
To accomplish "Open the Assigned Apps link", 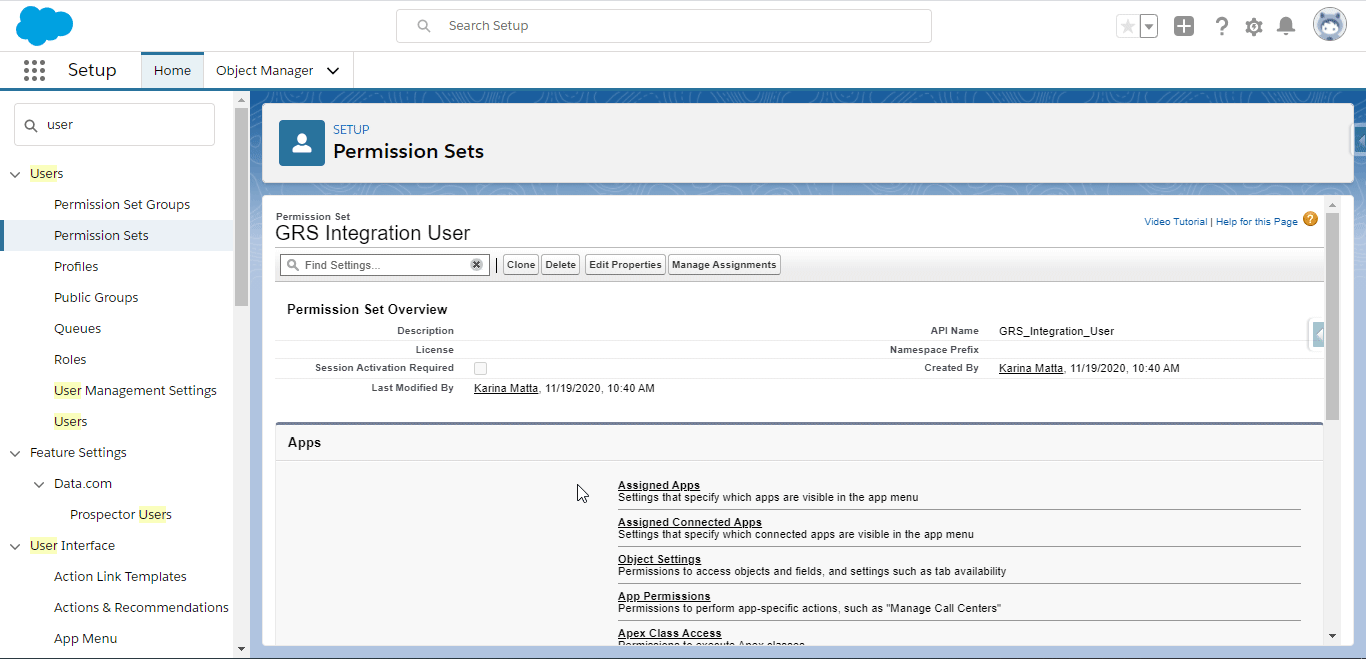I will (x=659, y=486).
